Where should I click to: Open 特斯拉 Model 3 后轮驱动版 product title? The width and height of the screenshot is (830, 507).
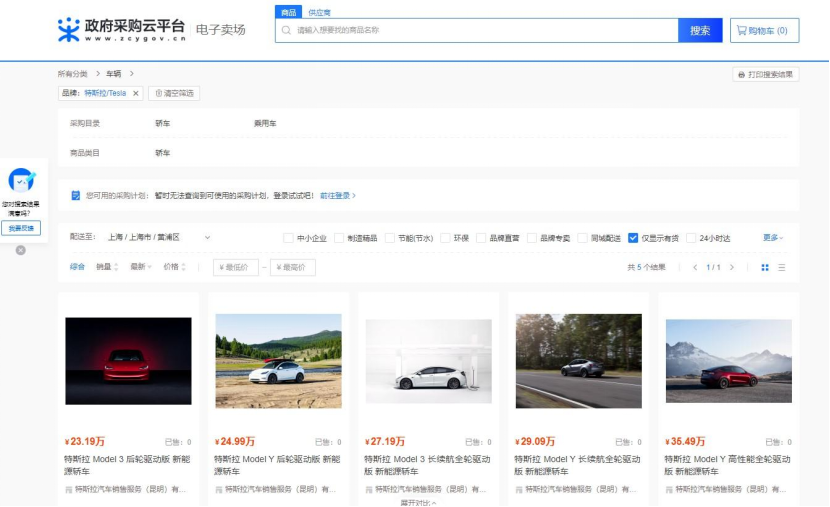127,465
